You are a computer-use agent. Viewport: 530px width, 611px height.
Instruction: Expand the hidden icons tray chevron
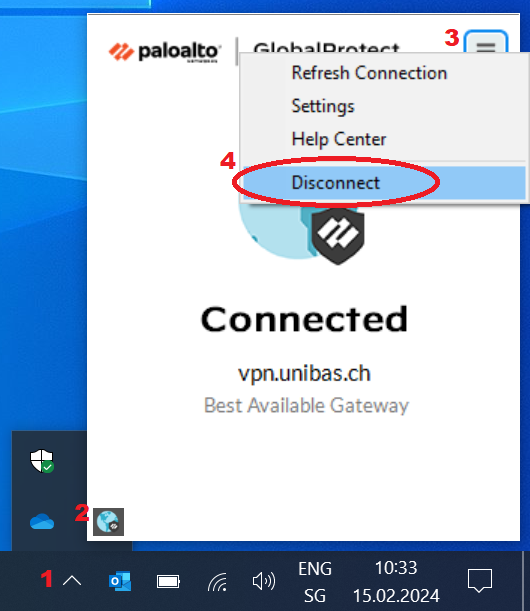(x=72, y=581)
